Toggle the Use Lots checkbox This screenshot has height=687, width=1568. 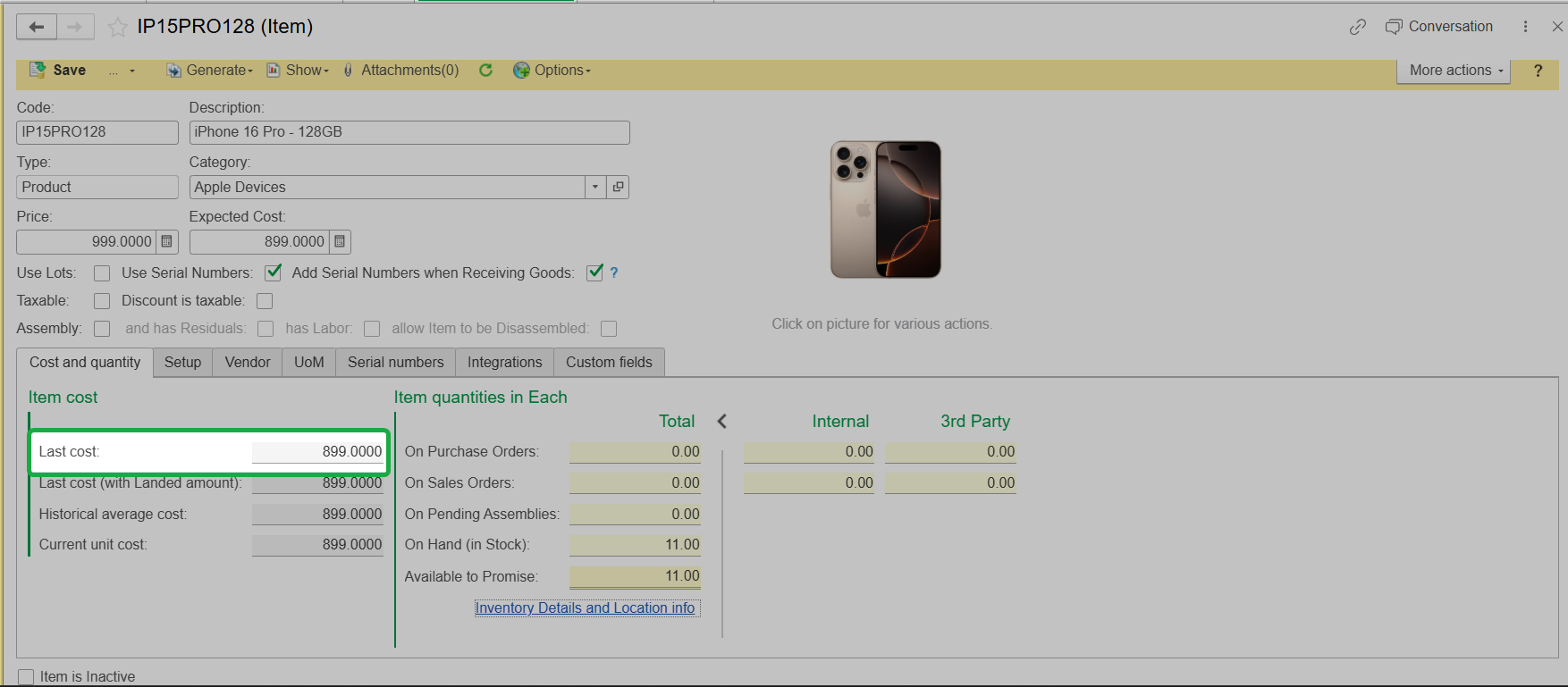pos(102,273)
